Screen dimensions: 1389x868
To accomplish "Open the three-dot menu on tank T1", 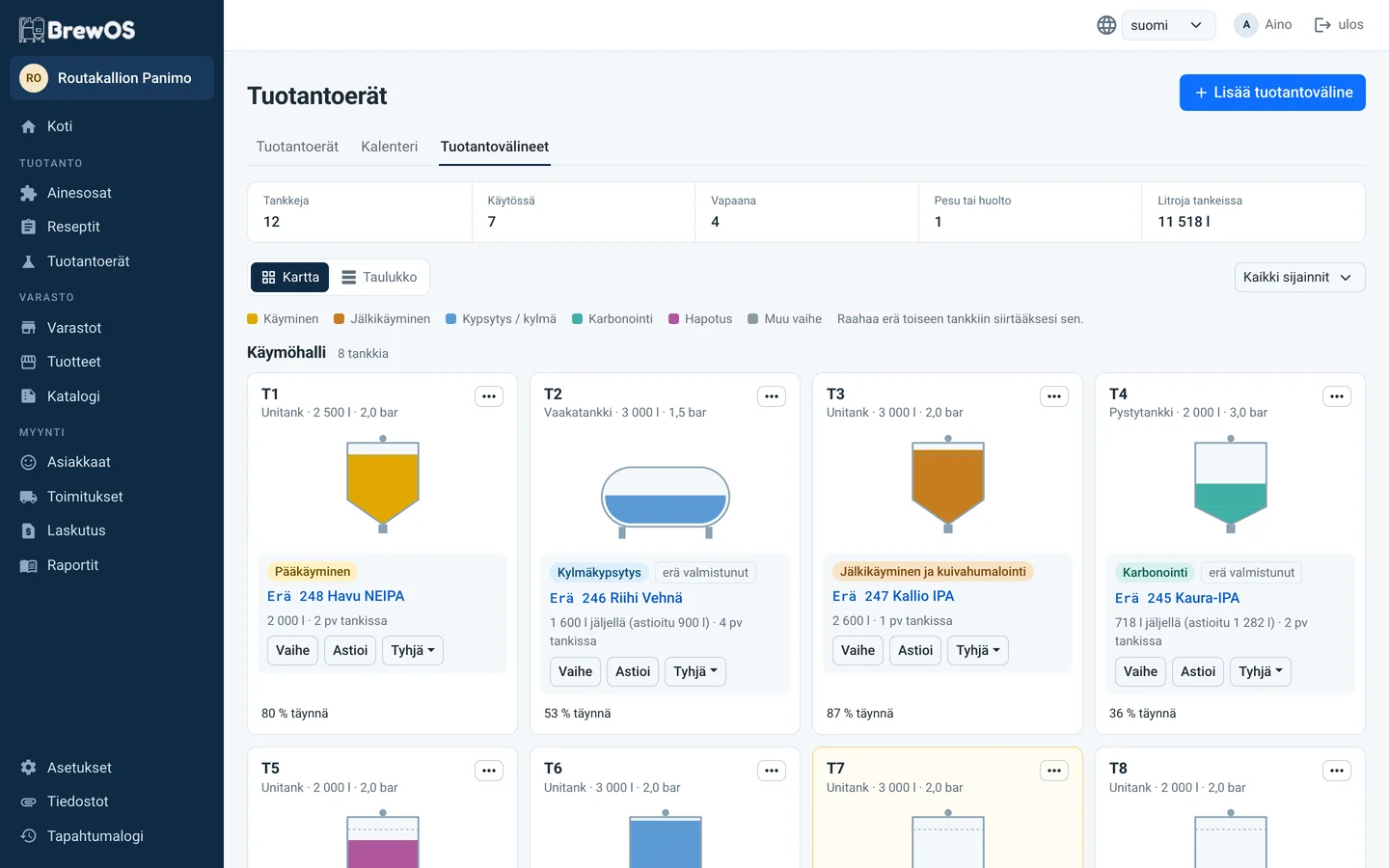I will pos(489,396).
